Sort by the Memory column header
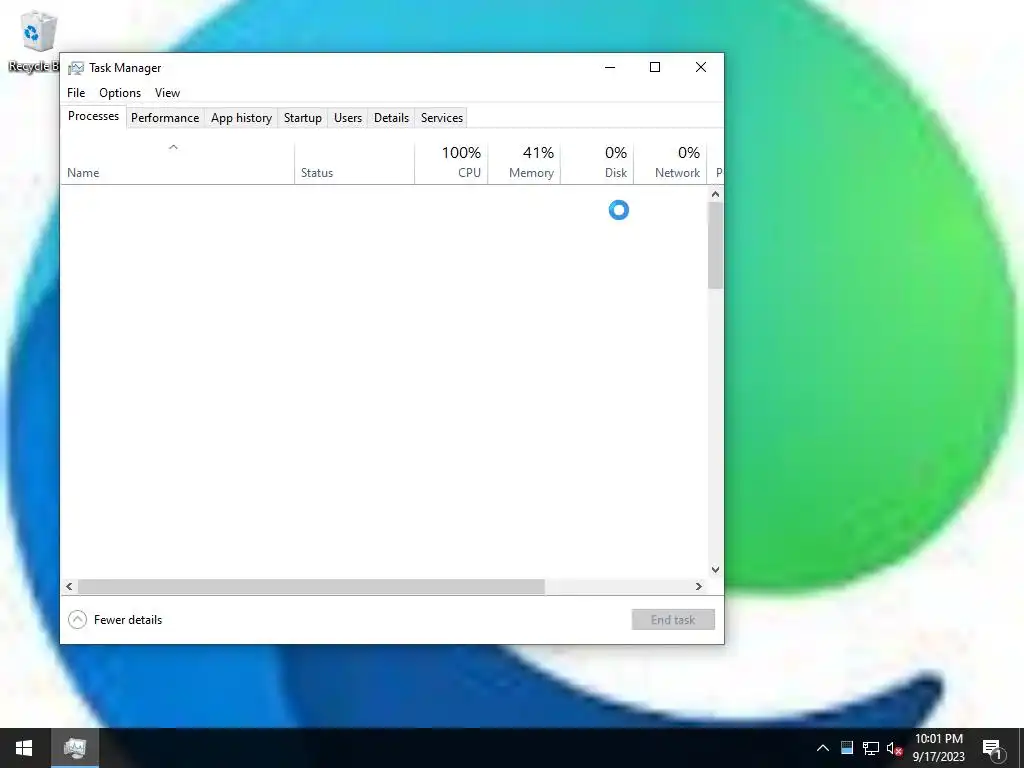1024x768 pixels. pyautogui.click(x=524, y=163)
